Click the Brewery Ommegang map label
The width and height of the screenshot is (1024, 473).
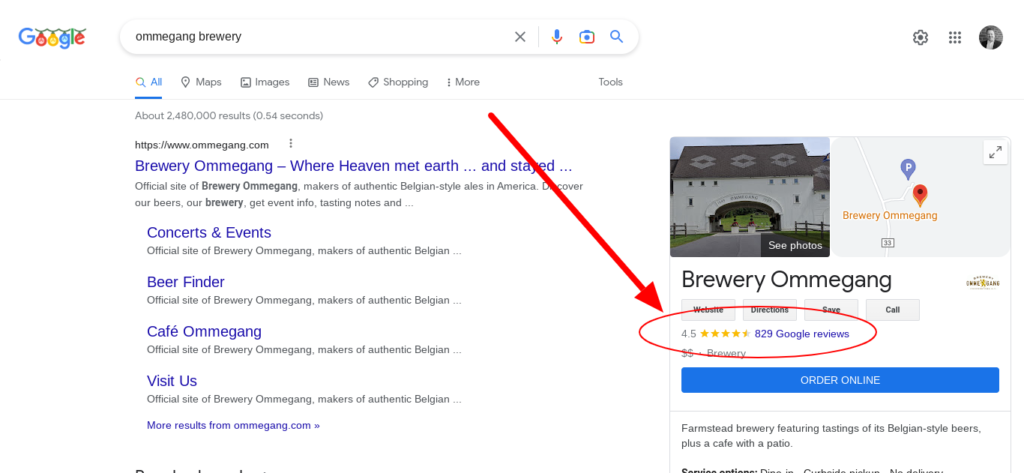click(889, 216)
